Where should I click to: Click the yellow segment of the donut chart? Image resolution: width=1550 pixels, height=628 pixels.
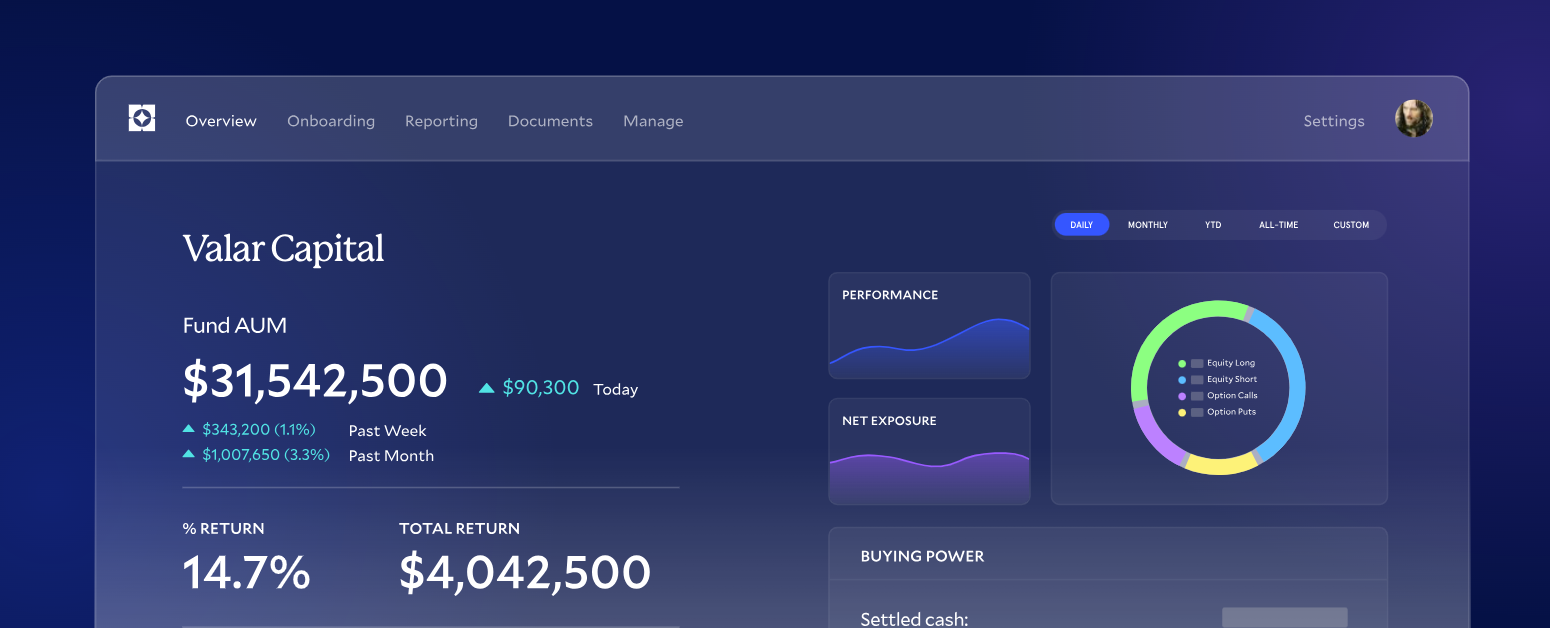click(1219, 463)
